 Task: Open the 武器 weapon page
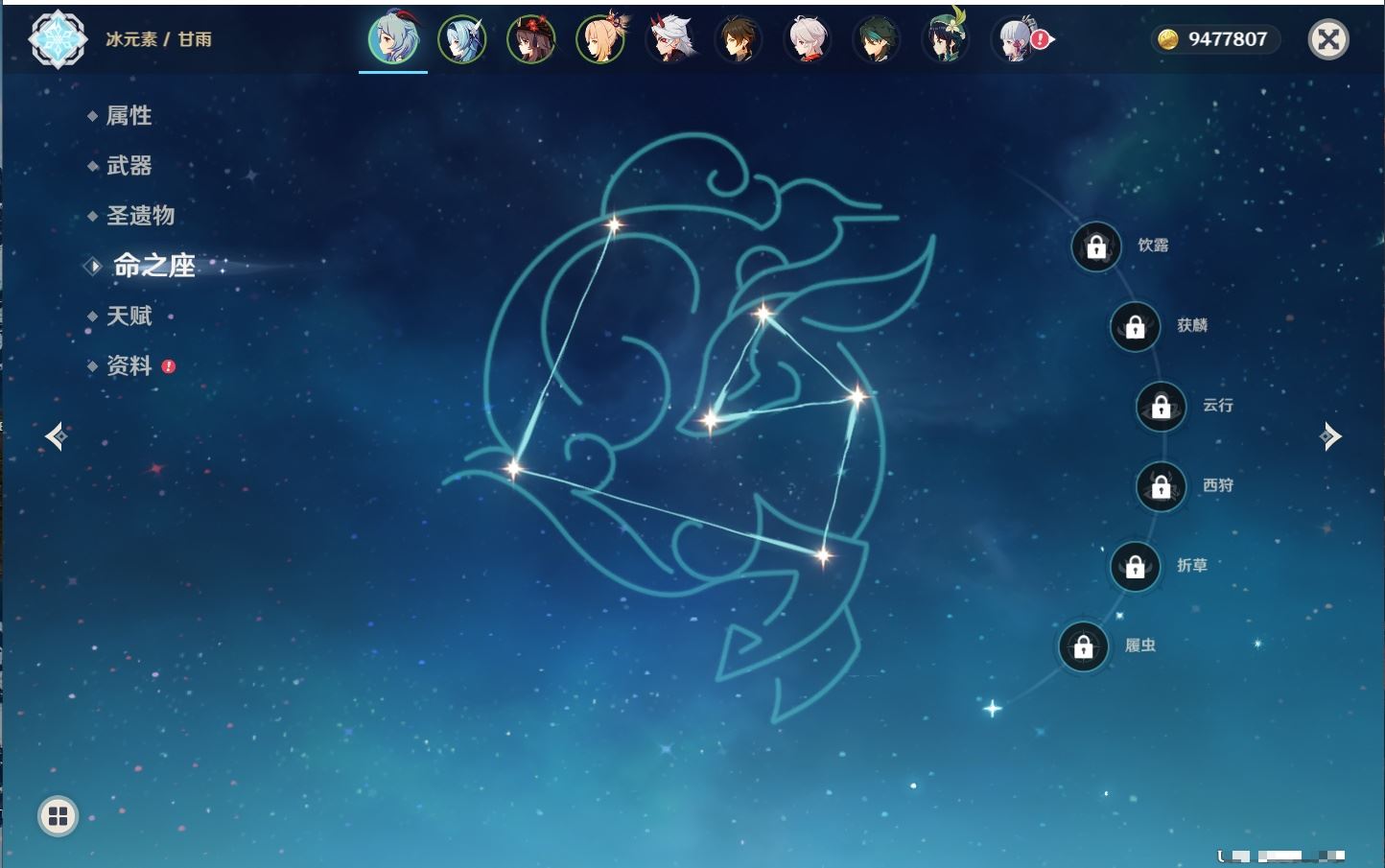coord(129,166)
